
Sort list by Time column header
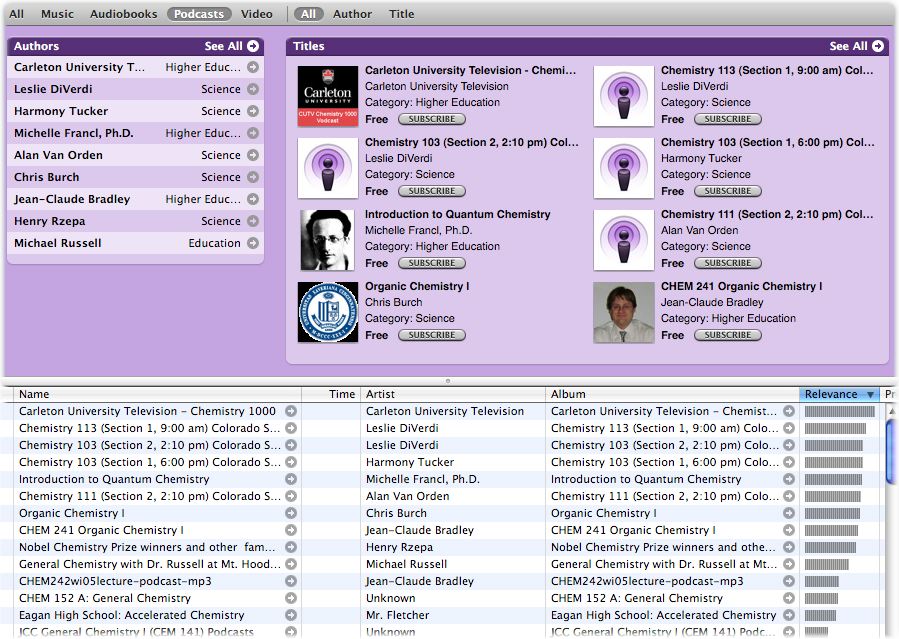click(331, 394)
